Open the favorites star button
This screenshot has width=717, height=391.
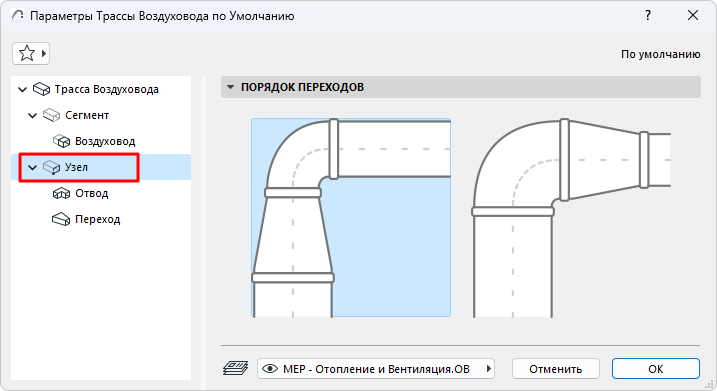coord(31,54)
